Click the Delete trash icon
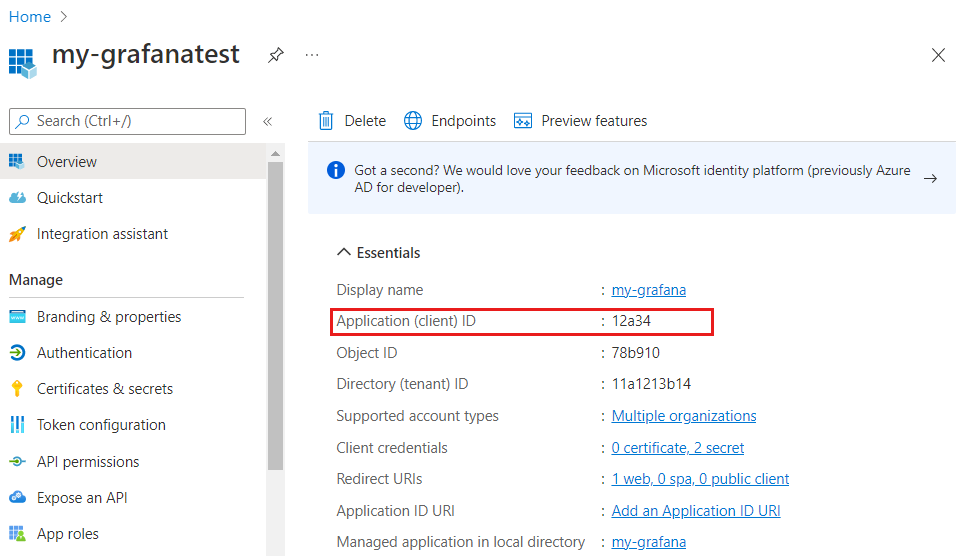The height and width of the screenshot is (556, 958). tap(326, 121)
